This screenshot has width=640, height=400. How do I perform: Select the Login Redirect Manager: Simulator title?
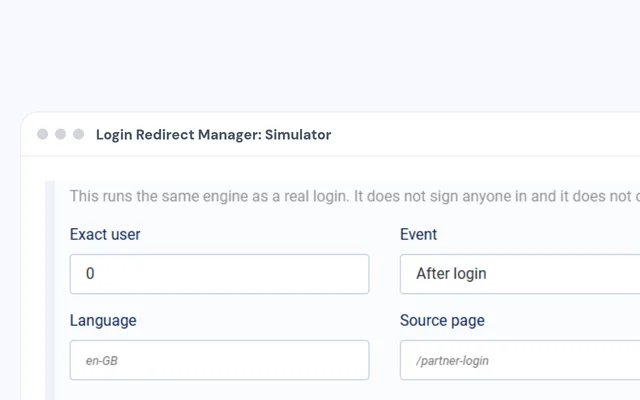[x=213, y=135]
